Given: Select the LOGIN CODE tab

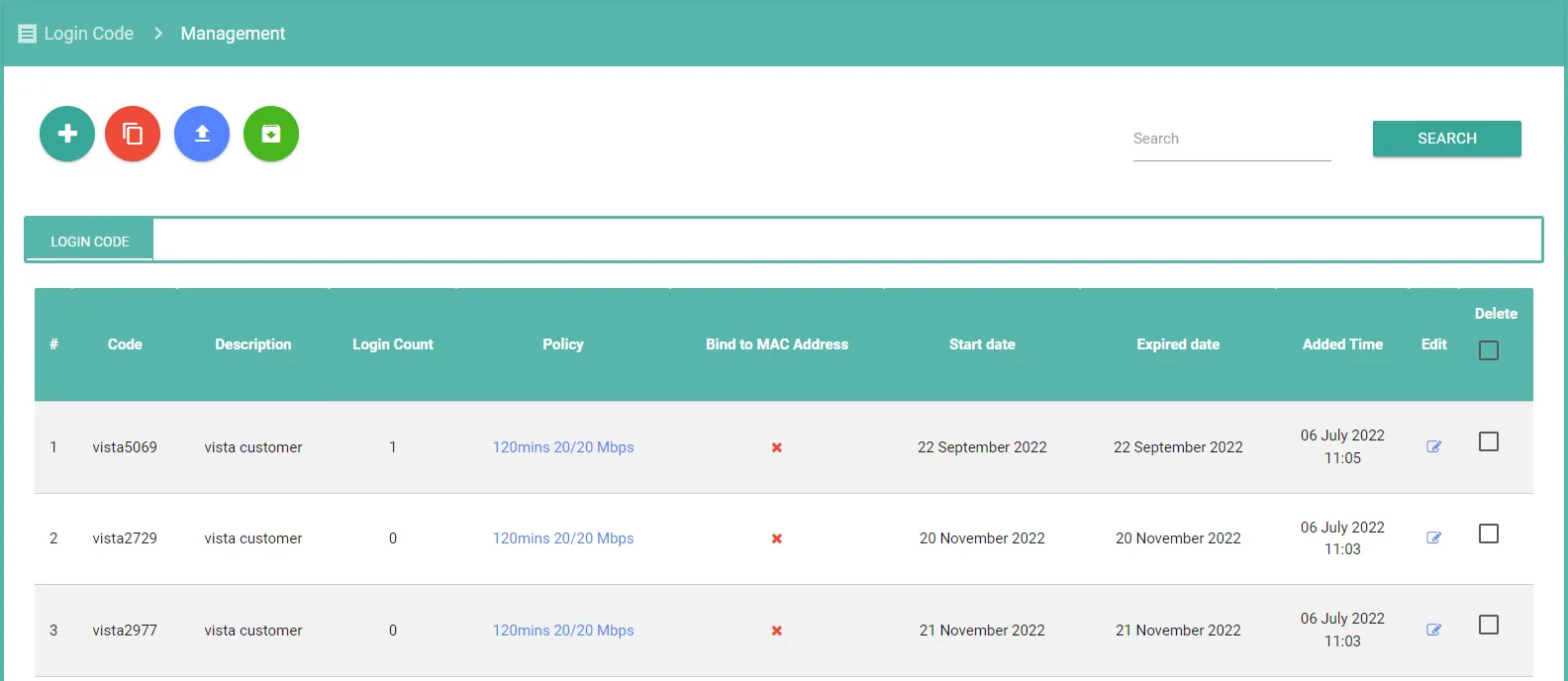Looking at the screenshot, I should pos(90,241).
